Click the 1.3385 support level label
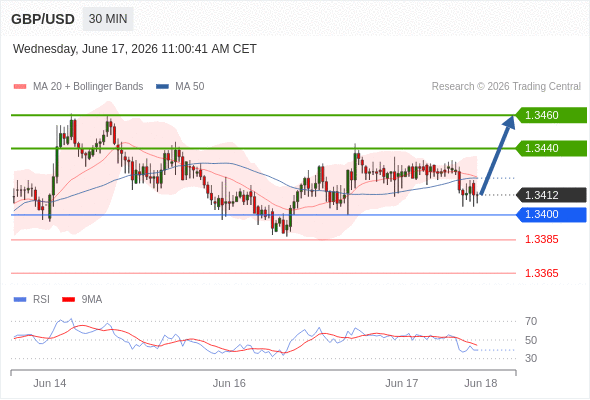The image size is (590, 400). pyautogui.click(x=541, y=239)
